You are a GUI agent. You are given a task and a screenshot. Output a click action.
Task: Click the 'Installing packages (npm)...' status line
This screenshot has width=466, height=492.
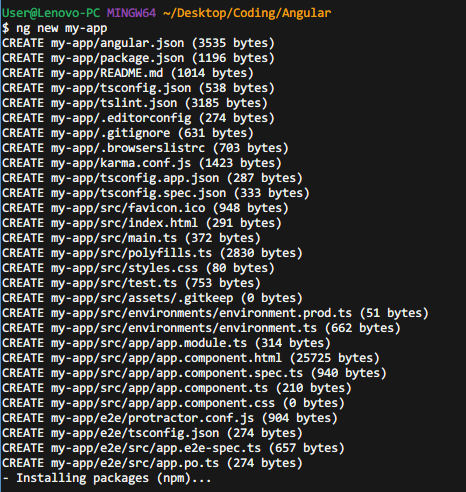pyautogui.click(x=107, y=478)
